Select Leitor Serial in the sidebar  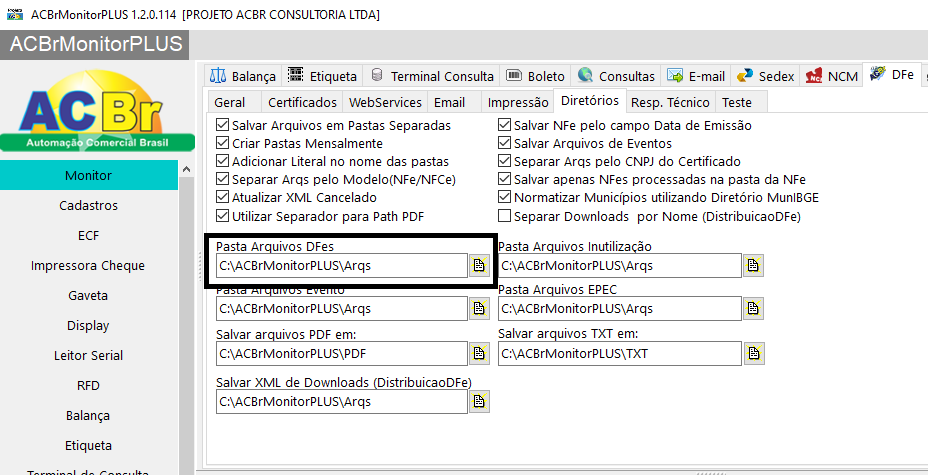(x=89, y=356)
